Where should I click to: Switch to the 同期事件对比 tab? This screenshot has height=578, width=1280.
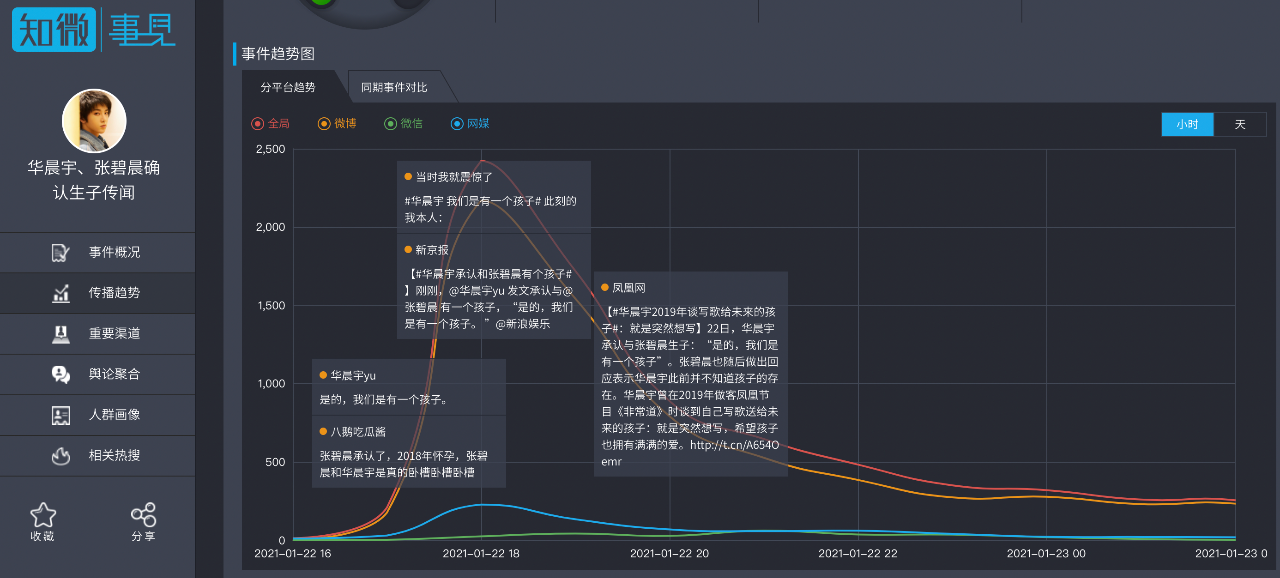[x=394, y=87]
